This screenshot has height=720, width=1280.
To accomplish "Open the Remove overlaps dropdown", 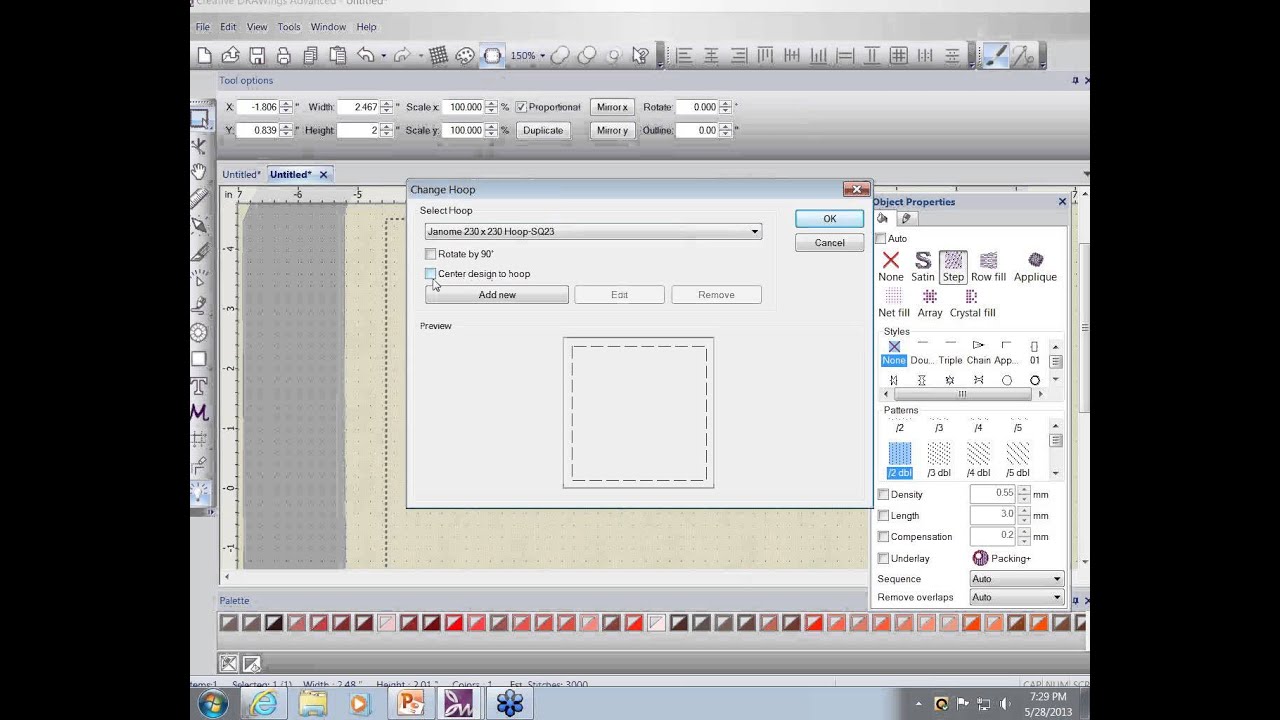I will click(1016, 597).
